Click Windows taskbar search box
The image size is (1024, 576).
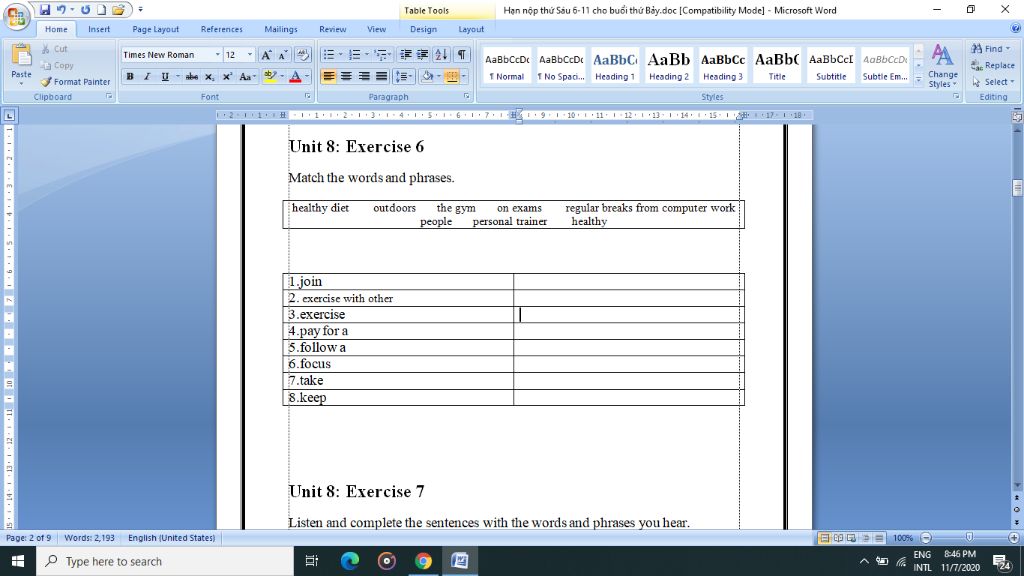point(165,561)
